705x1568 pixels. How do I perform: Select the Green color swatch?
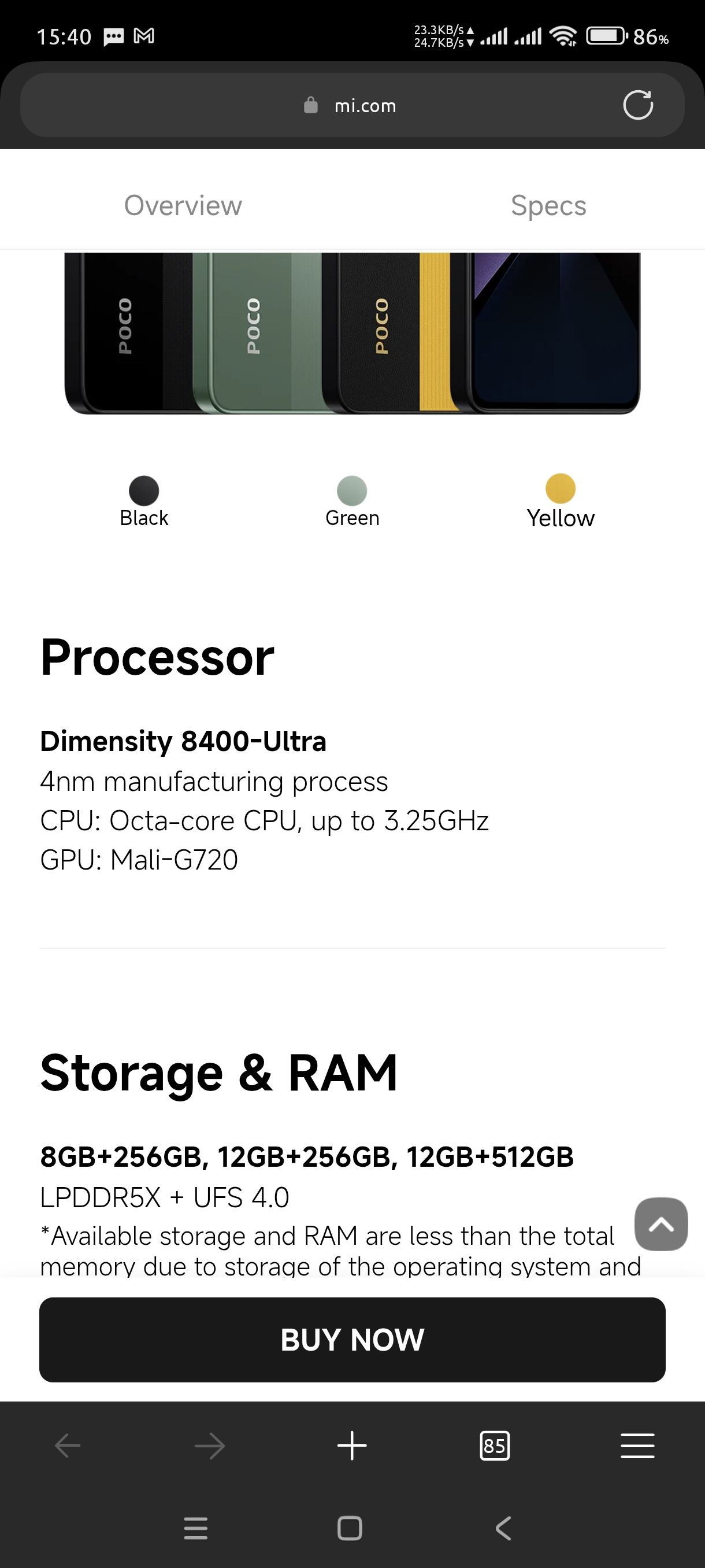coord(352,491)
